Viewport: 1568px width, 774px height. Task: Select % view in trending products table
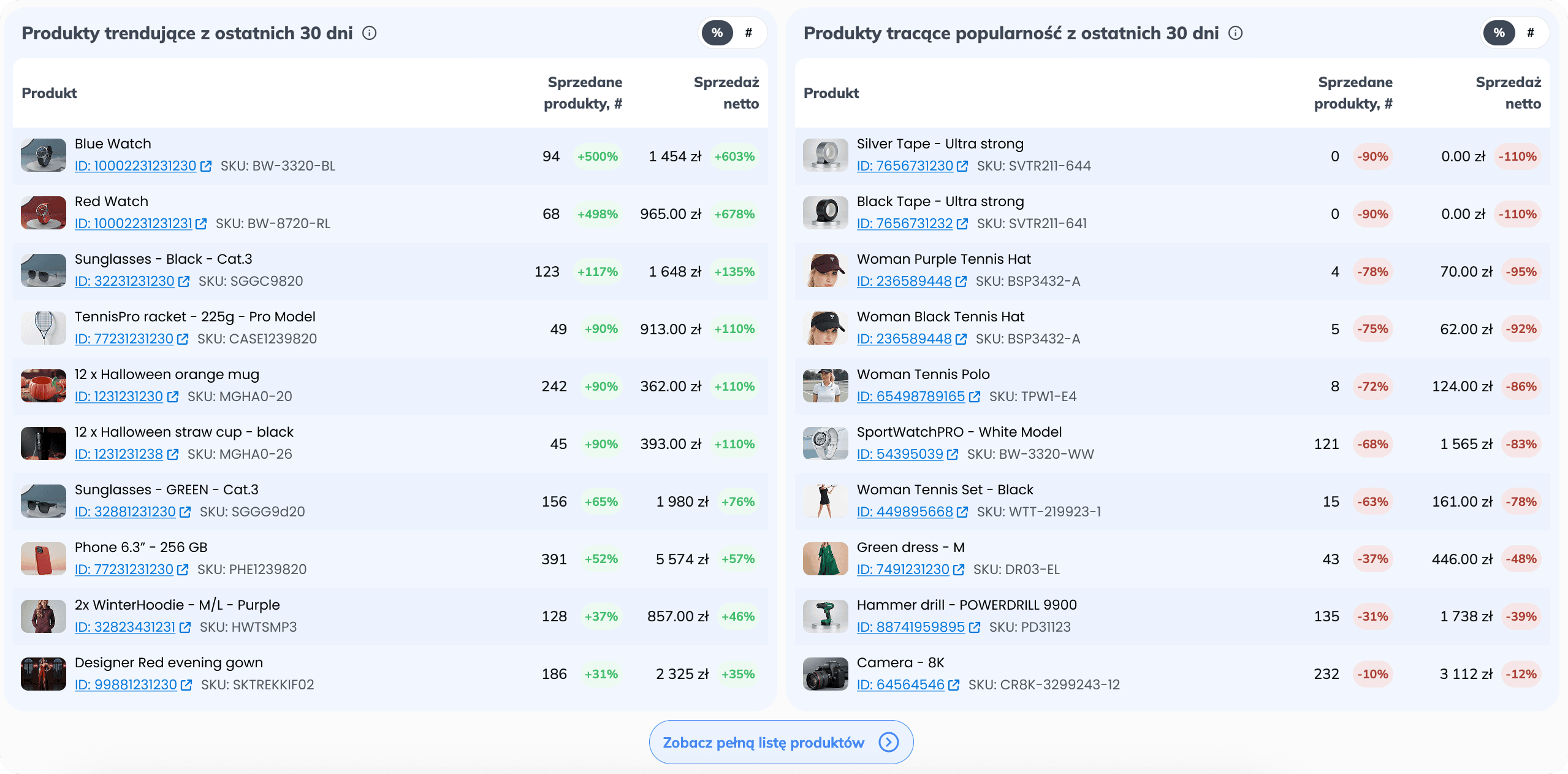pyautogui.click(x=717, y=33)
